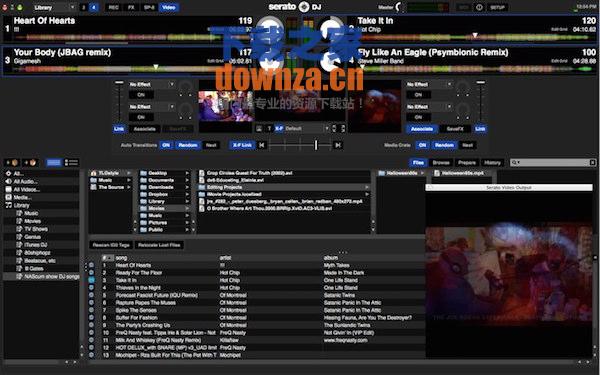Viewport: 600px width, 375px height.
Task: Toggle left deck first effect ON button
Action: (141, 95)
